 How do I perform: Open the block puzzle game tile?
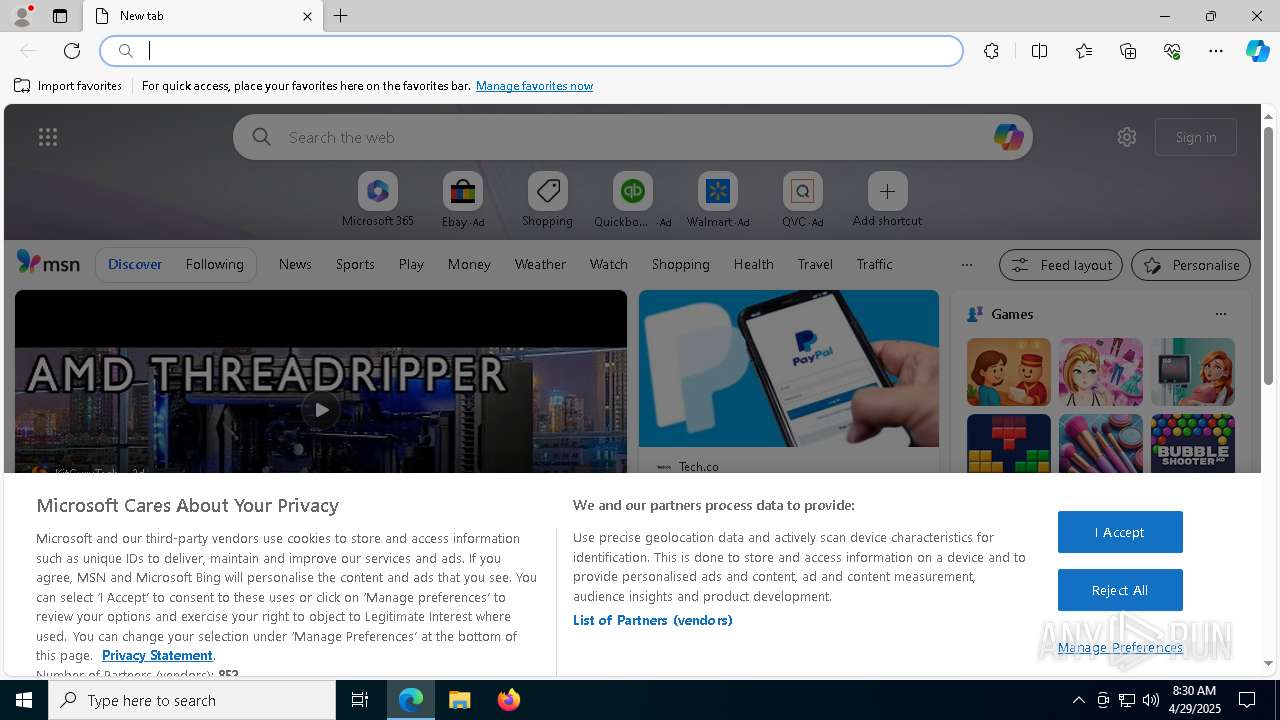tap(1008, 444)
